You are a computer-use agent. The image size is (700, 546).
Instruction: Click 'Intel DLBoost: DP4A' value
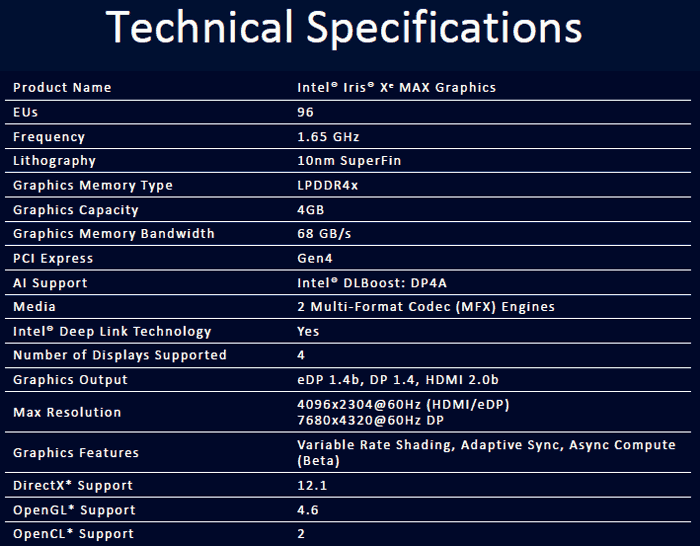click(372, 283)
